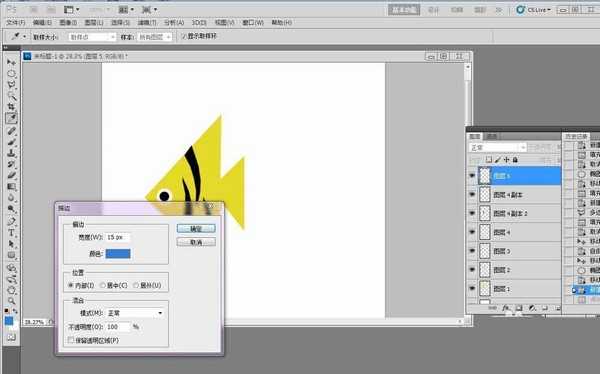Select the Move tool

pos(11,62)
